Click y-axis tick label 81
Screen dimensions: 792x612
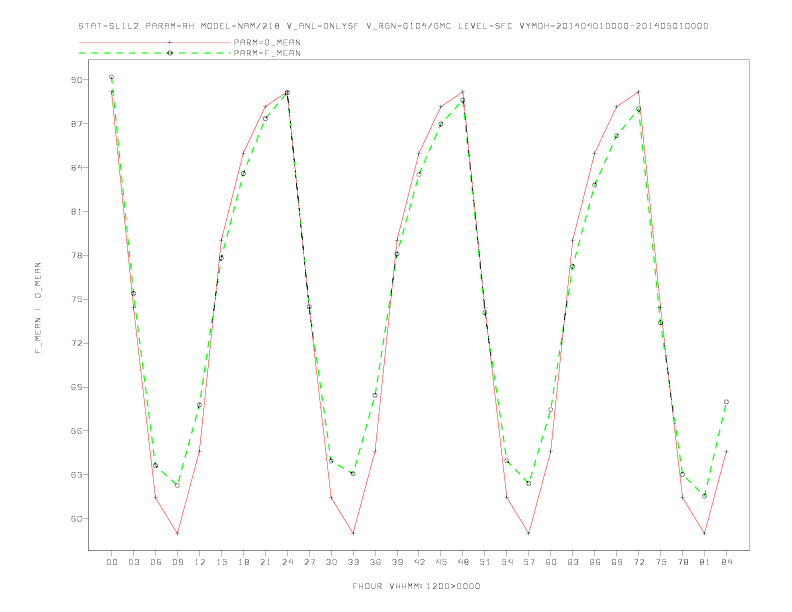pos(77,212)
